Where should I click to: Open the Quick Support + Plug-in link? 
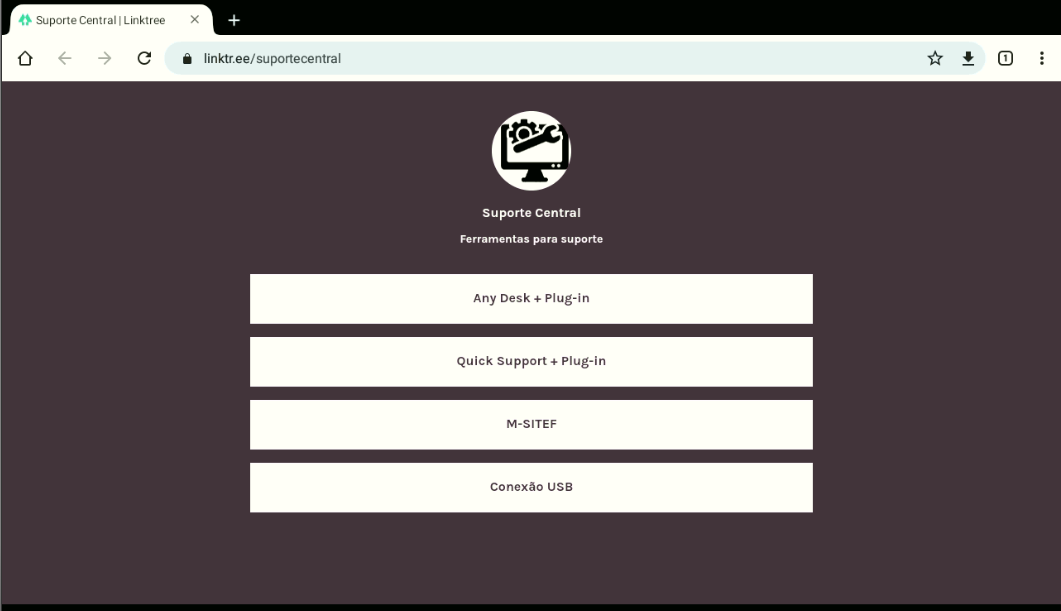point(531,361)
